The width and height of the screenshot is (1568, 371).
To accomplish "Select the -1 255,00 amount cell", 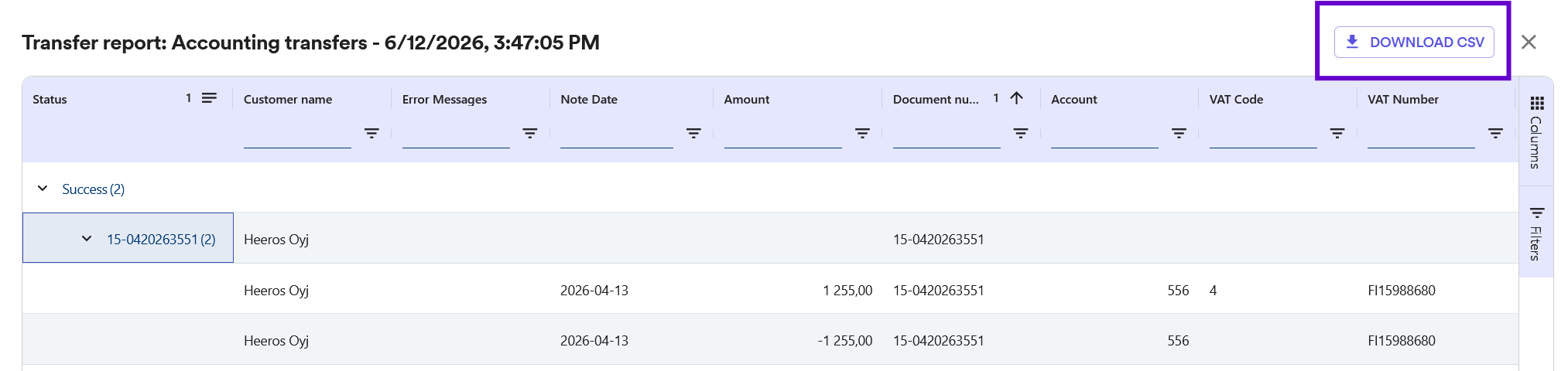I will pyautogui.click(x=844, y=340).
